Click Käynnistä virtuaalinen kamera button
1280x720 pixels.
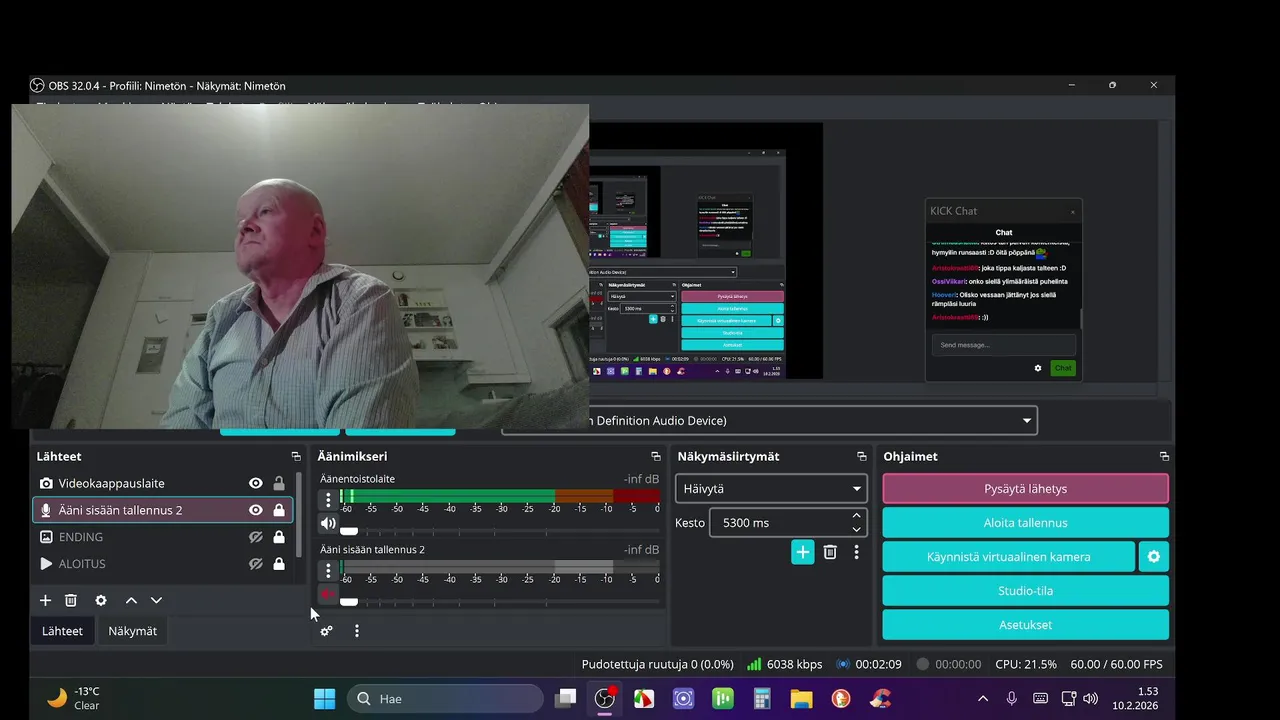1008,556
